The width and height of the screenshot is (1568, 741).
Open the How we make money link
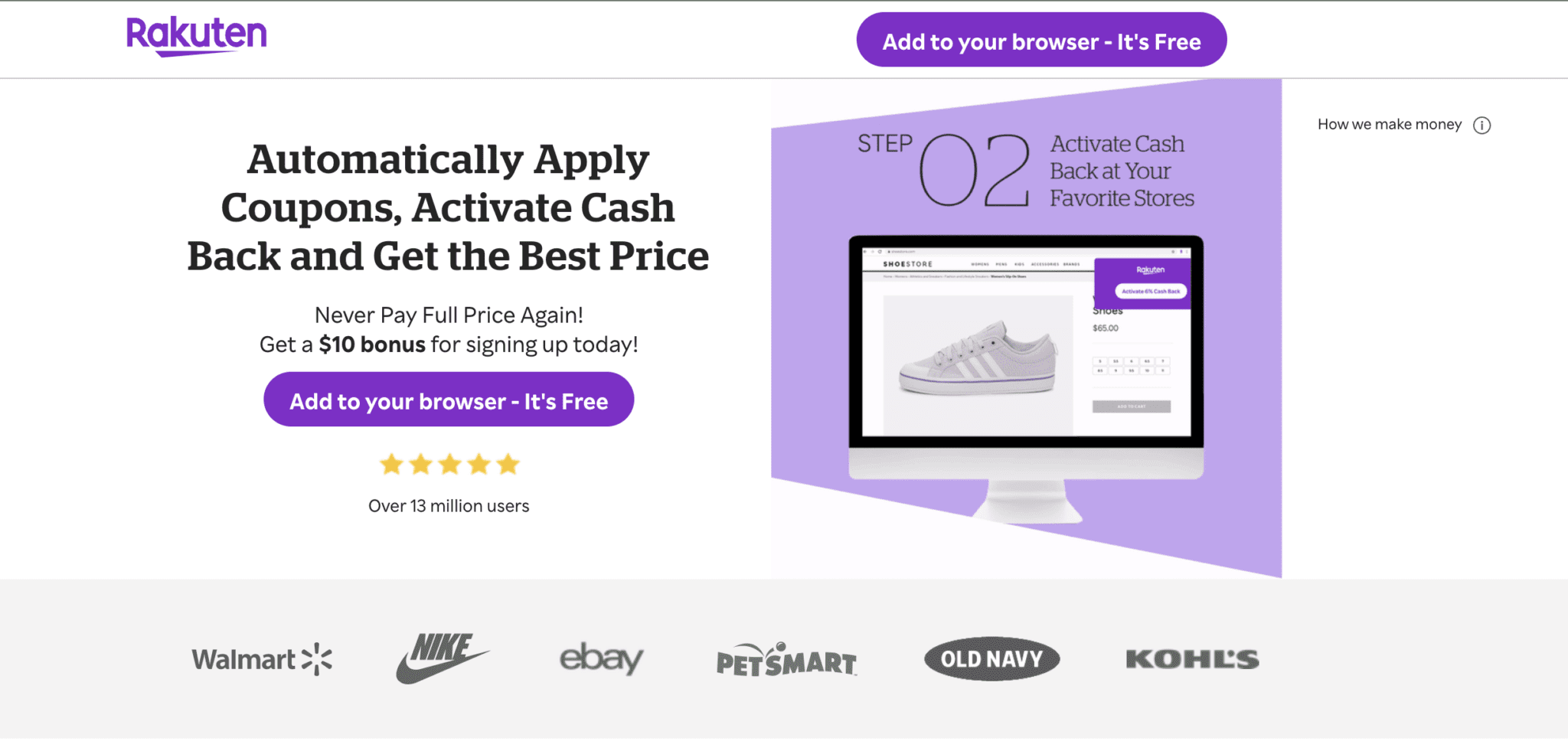tap(1389, 125)
